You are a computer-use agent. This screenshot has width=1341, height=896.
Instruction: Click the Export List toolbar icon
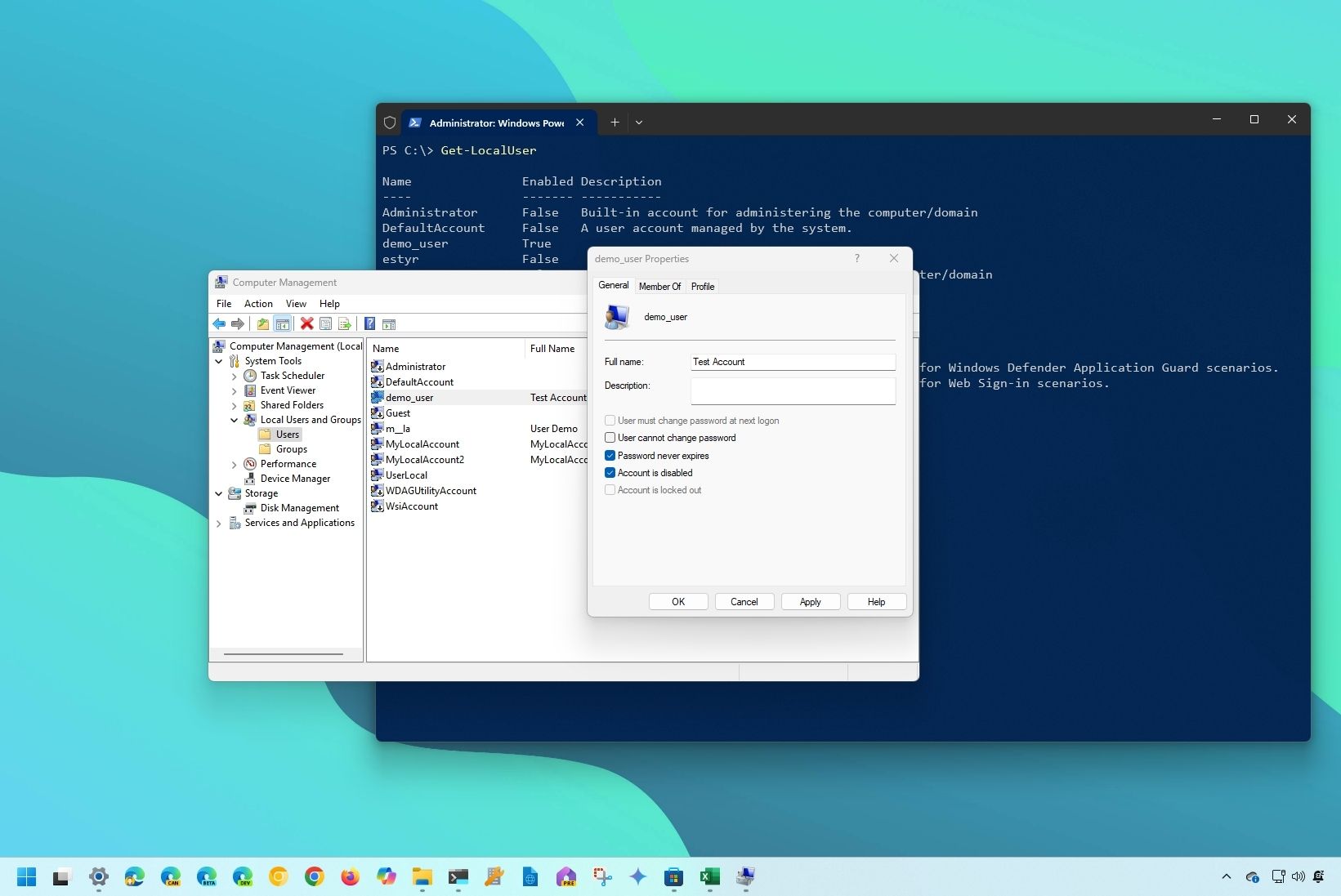click(344, 324)
